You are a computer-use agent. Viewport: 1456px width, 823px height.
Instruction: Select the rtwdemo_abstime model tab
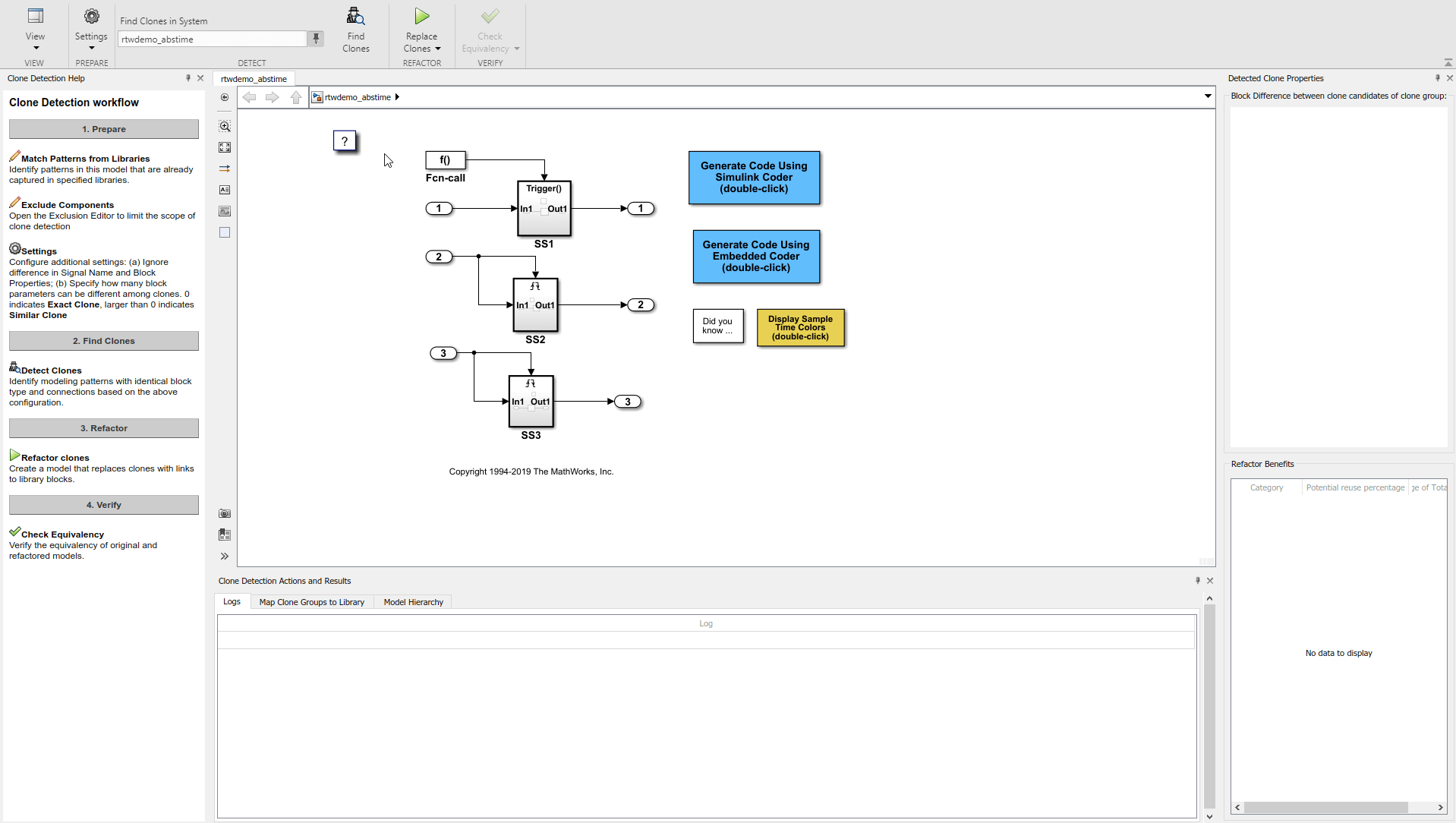coord(254,79)
